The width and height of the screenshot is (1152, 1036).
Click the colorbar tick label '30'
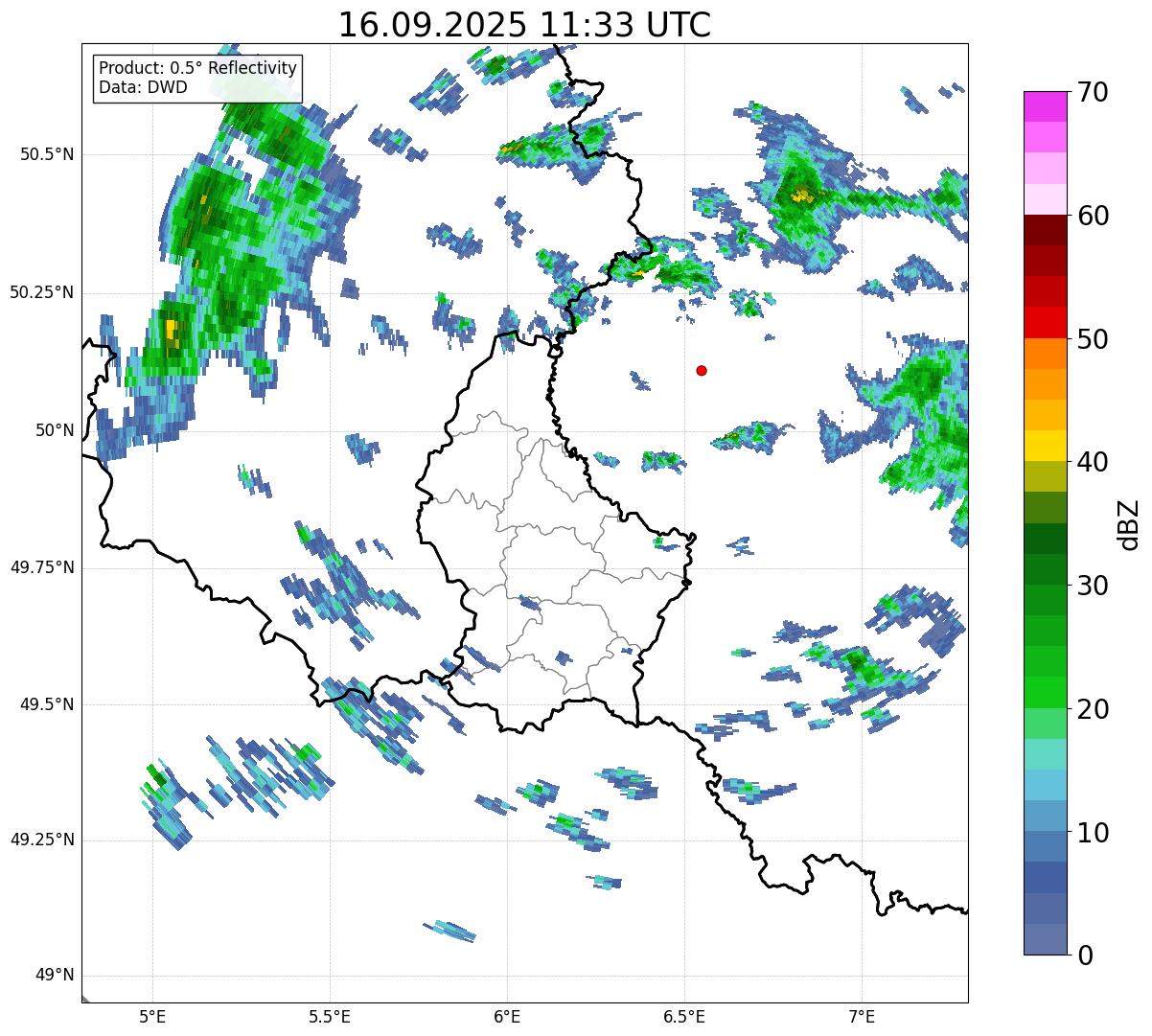1092,586
